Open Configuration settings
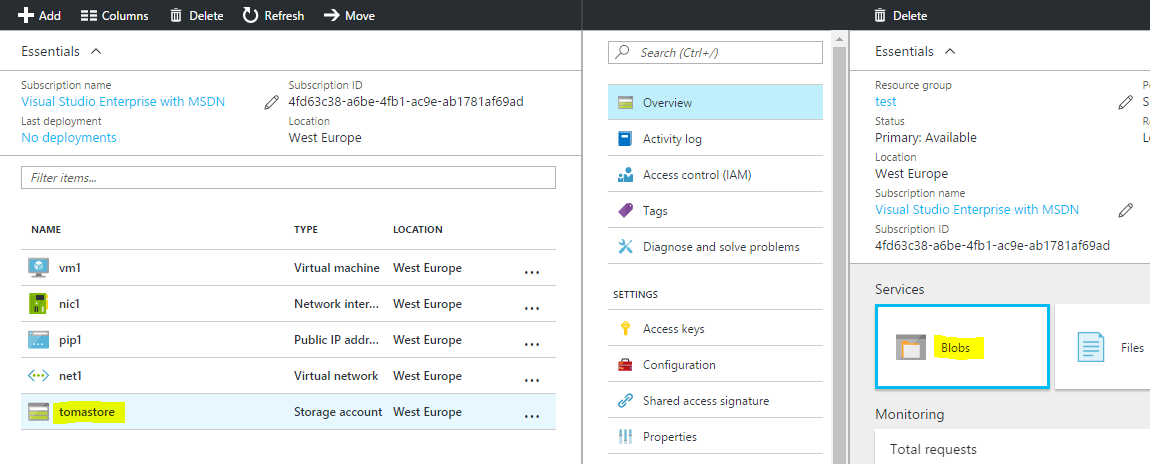This screenshot has width=1150, height=464. (x=715, y=364)
